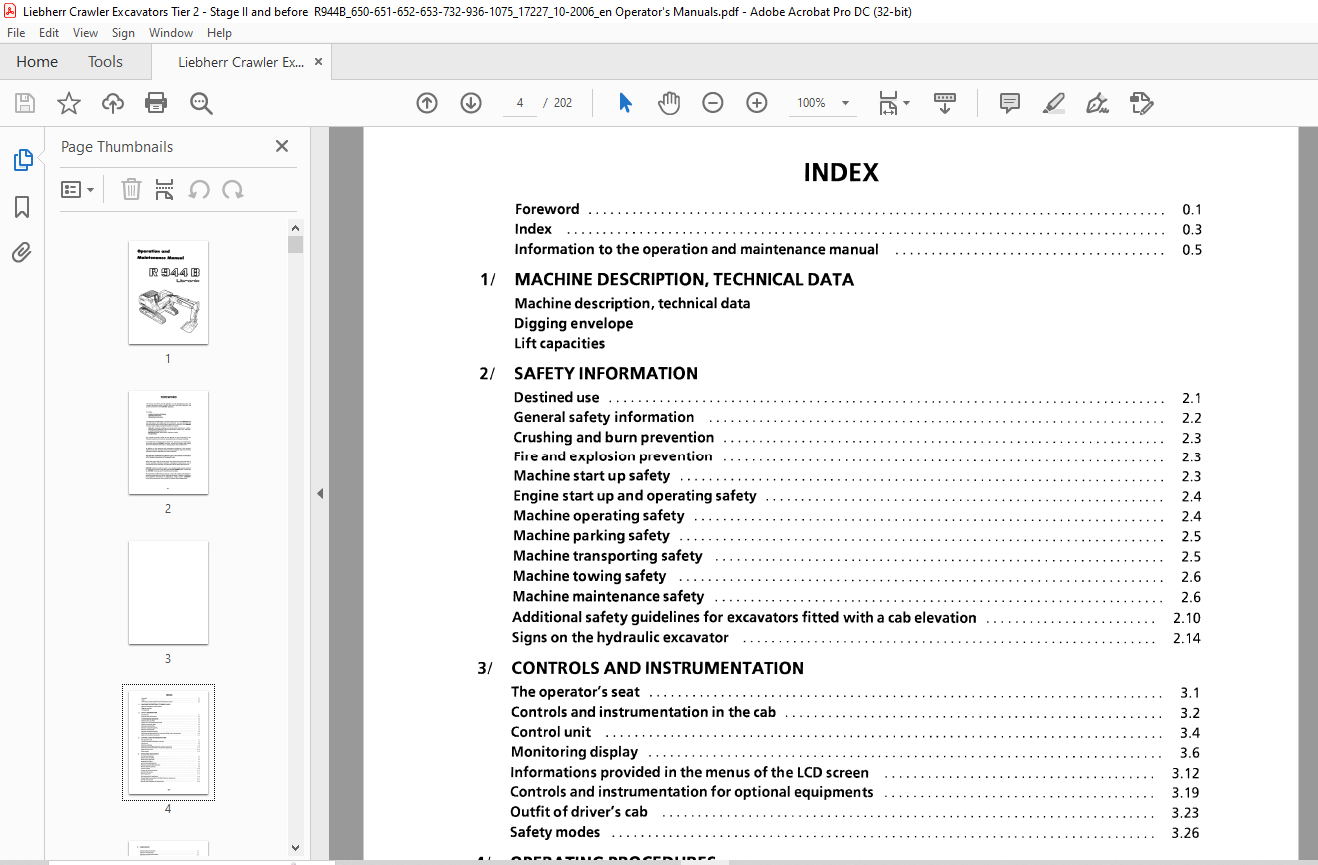Screen dimensions: 1318x865
Task: Open the Sign menu
Action: (x=123, y=33)
